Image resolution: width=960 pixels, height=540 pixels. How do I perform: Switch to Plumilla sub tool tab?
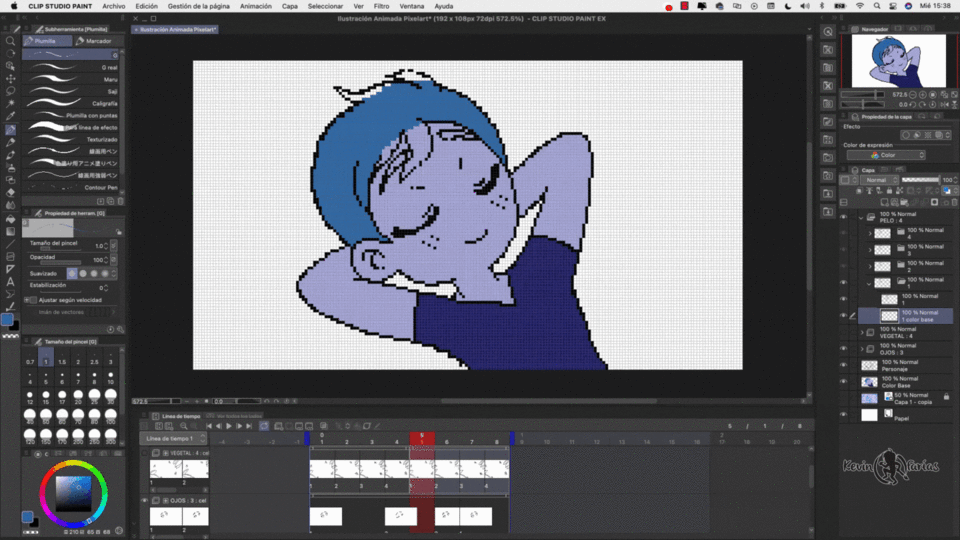pos(47,41)
